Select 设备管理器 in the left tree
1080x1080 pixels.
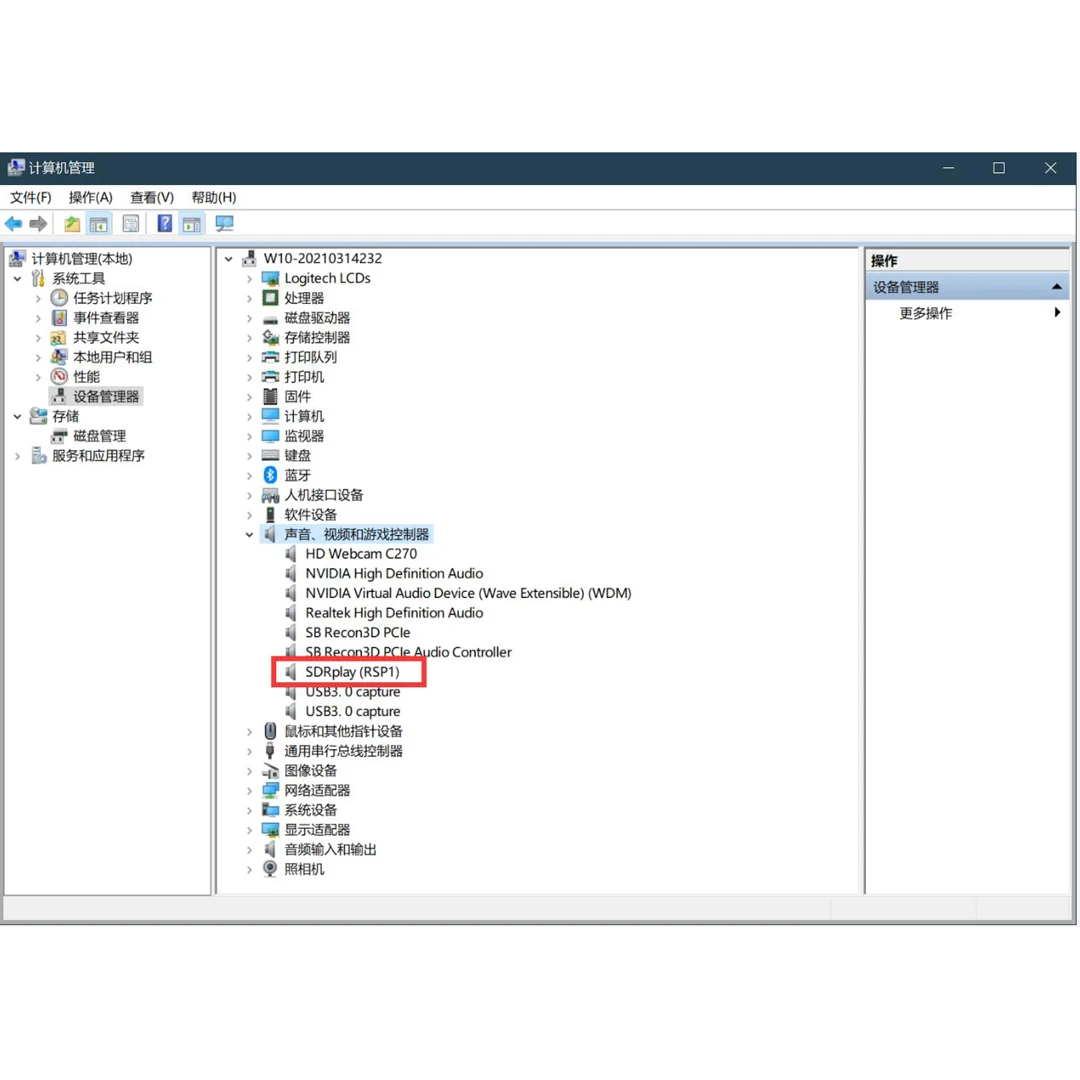pyautogui.click(x=106, y=397)
